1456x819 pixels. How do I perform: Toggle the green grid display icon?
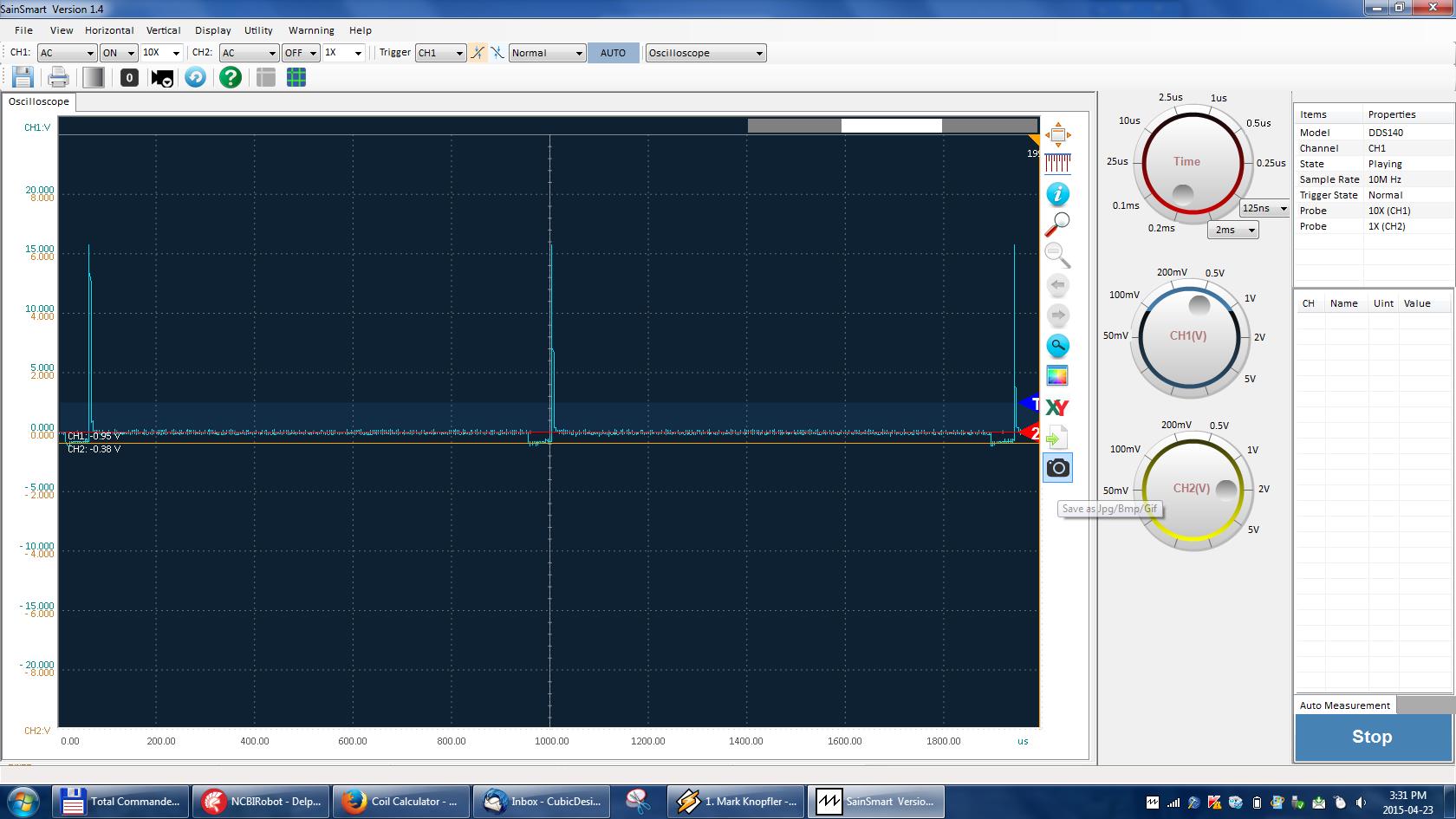point(296,77)
